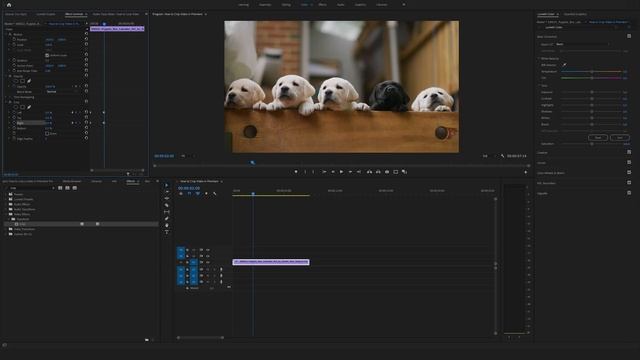Screen dimensions: 640x360
Task: Create a four-point polygon mask under Crop
Action: tap(22, 107)
